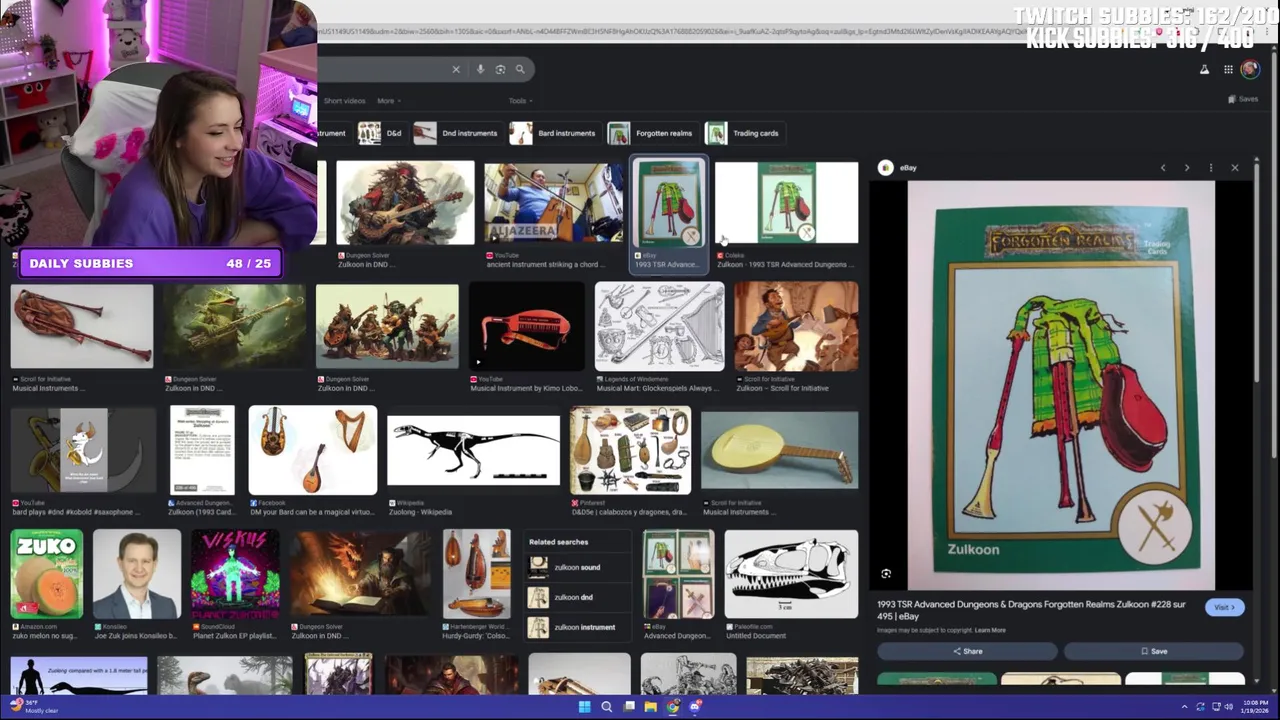Start voice search with the microphone icon

[481, 69]
